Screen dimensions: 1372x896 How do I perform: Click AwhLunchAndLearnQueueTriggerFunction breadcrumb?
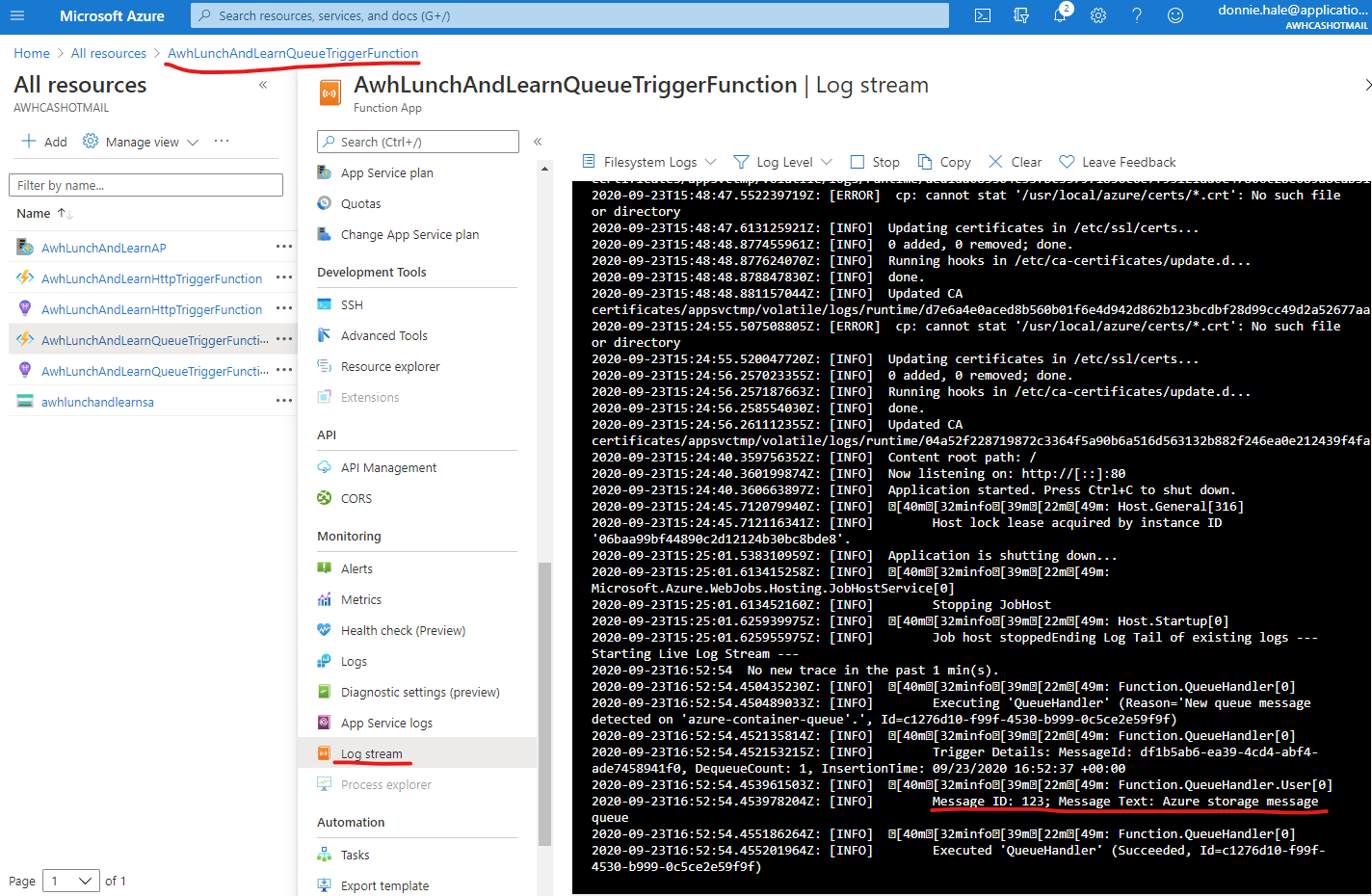[293, 53]
